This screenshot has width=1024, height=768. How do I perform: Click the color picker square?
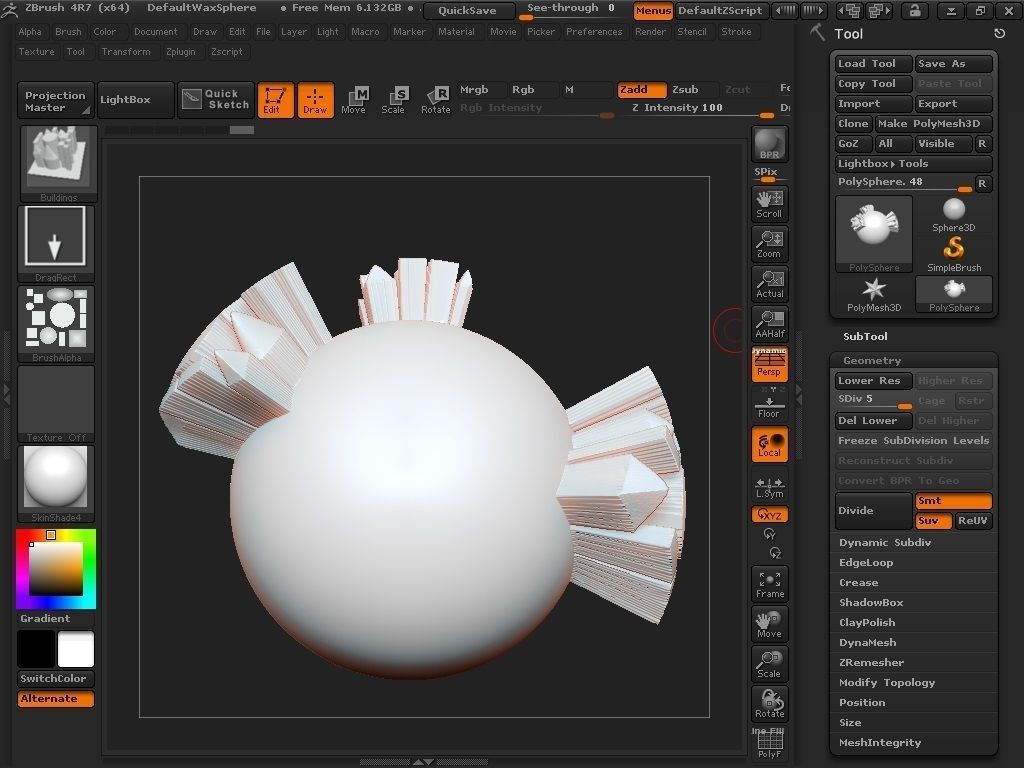point(56,569)
